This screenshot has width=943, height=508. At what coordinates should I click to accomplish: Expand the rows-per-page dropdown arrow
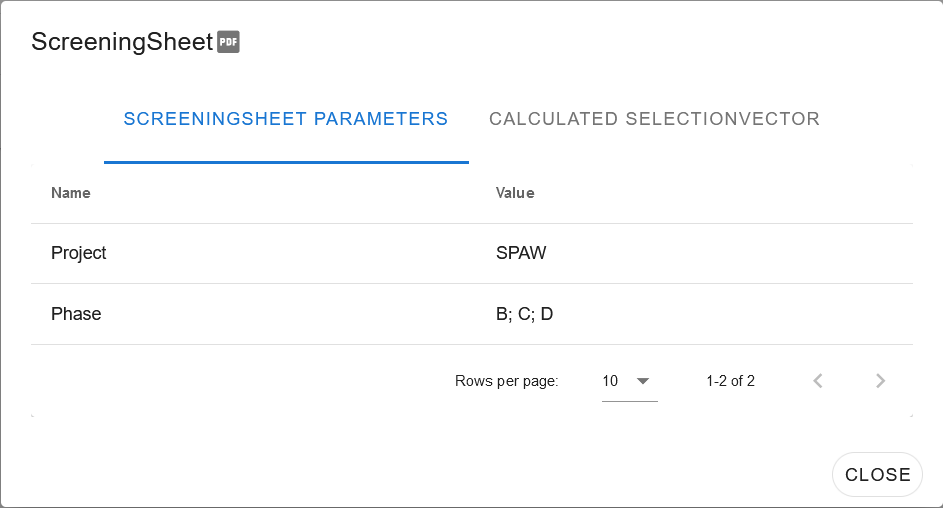pyautogui.click(x=643, y=381)
